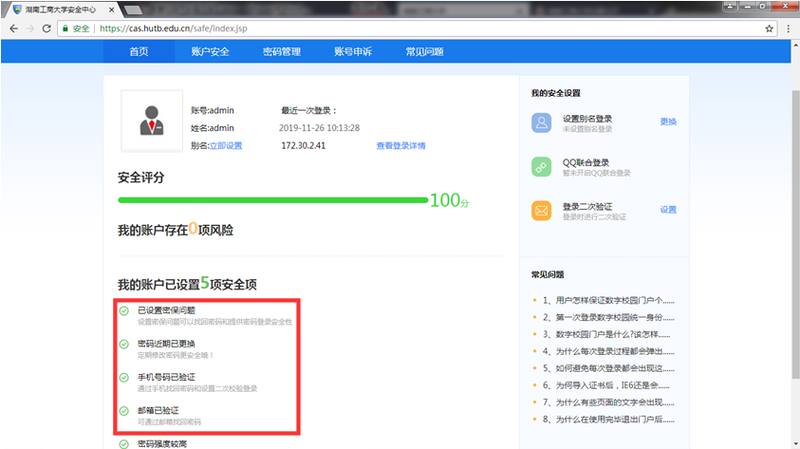Bookmark this page with the star icon
Image resolution: width=800 pixels, height=449 pixels.
pyautogui.click(x=769, y=29)
